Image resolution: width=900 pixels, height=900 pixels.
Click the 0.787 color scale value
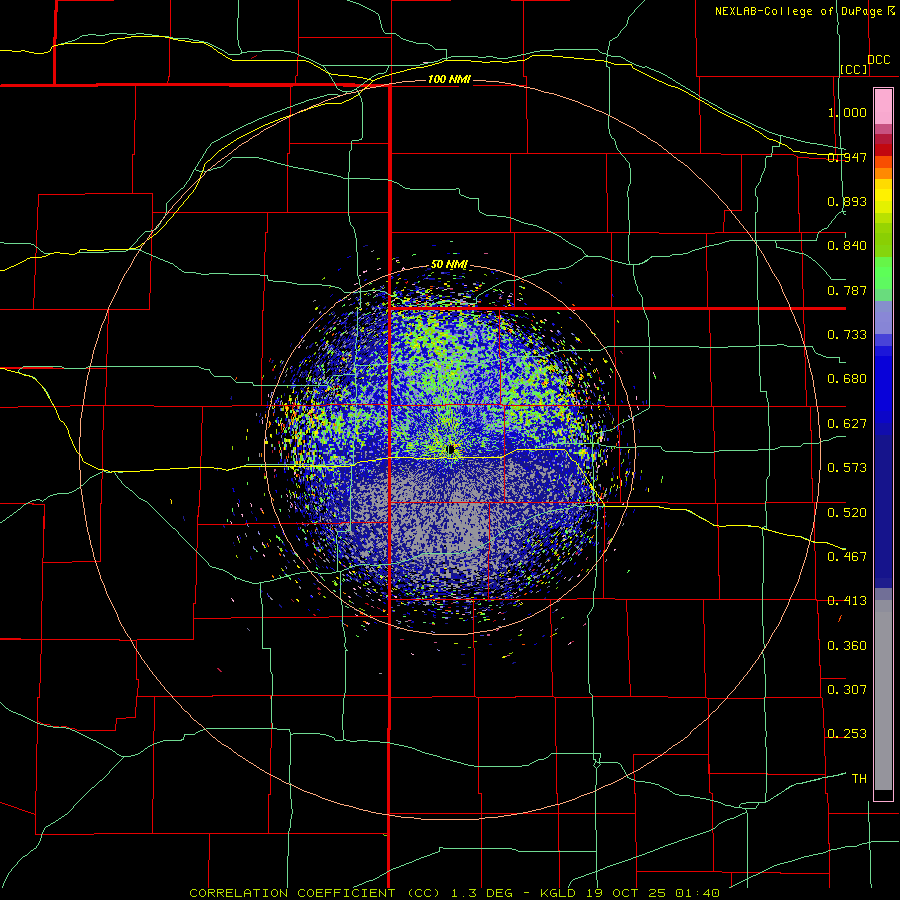point(847,290)
